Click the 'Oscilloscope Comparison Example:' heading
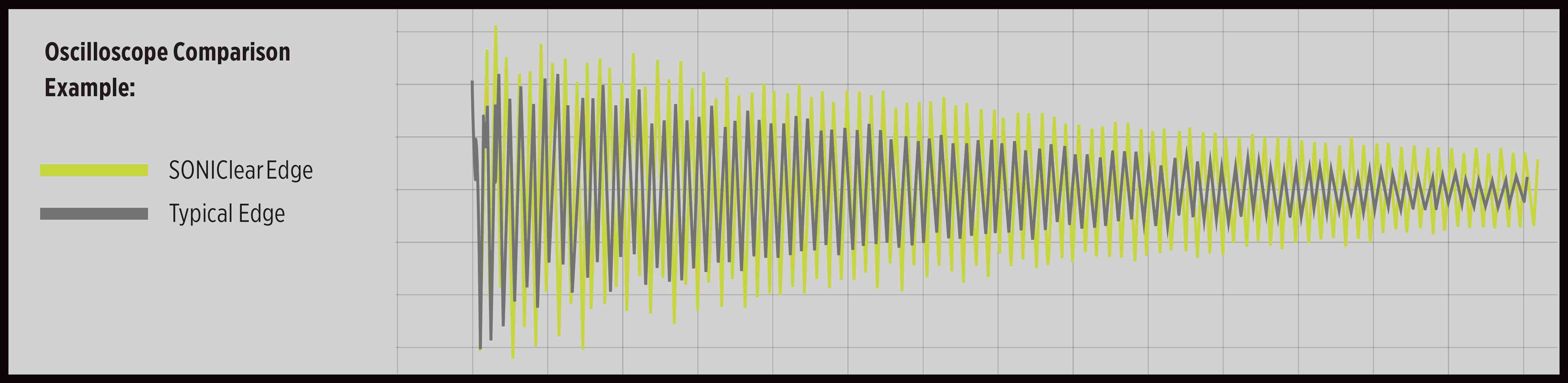This screenshot has height=383, width=1568. [167, 70]
